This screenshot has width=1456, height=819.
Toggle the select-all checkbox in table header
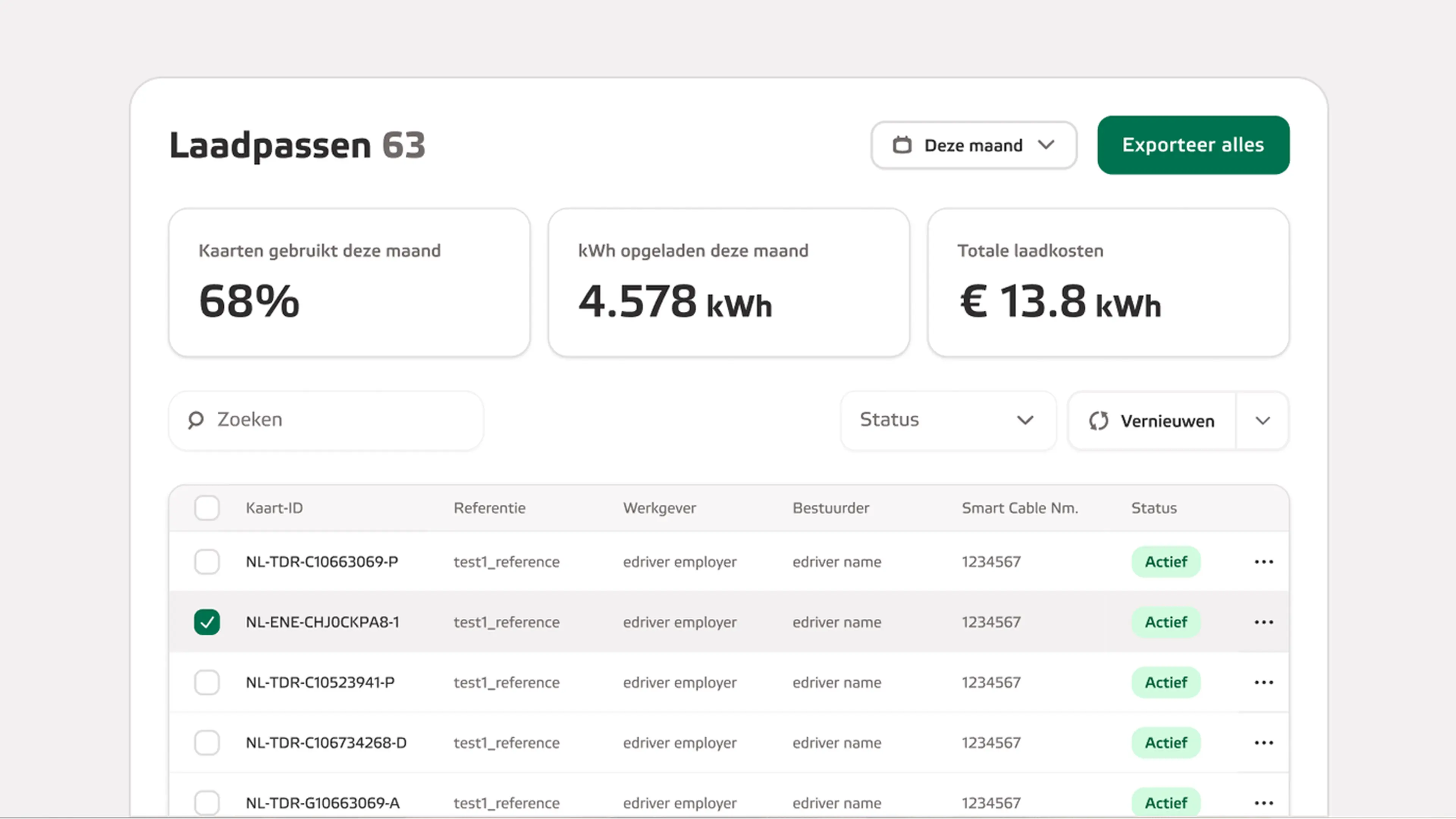[x=207, y=508]
